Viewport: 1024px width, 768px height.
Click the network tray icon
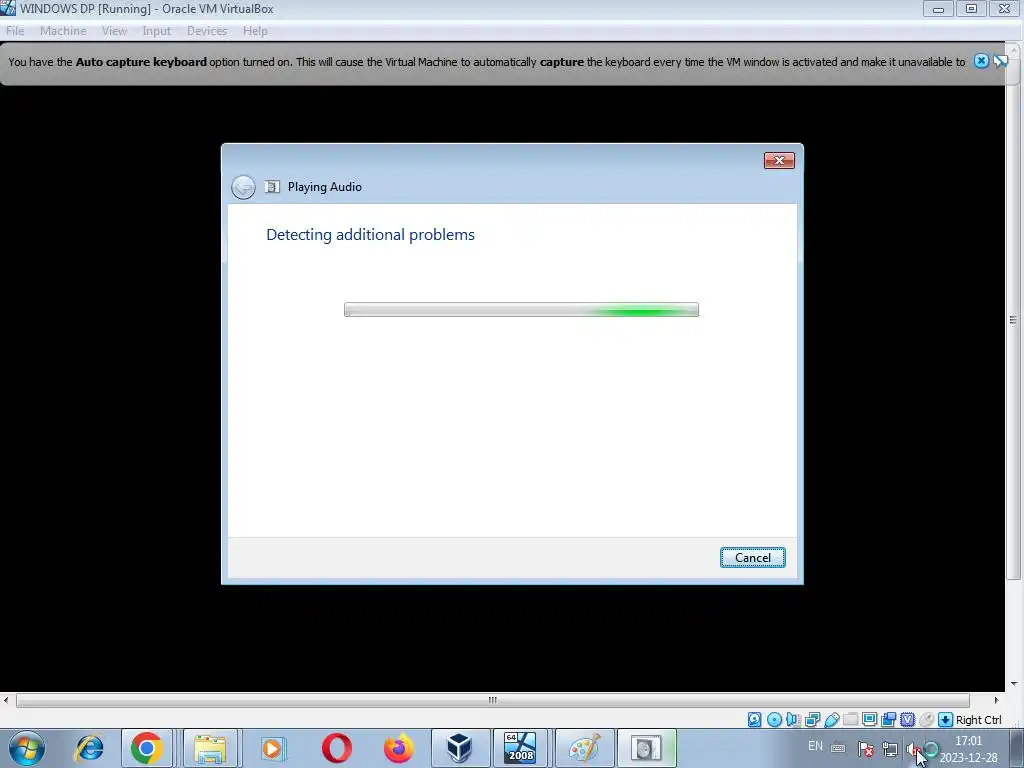(x=889, y=749)
